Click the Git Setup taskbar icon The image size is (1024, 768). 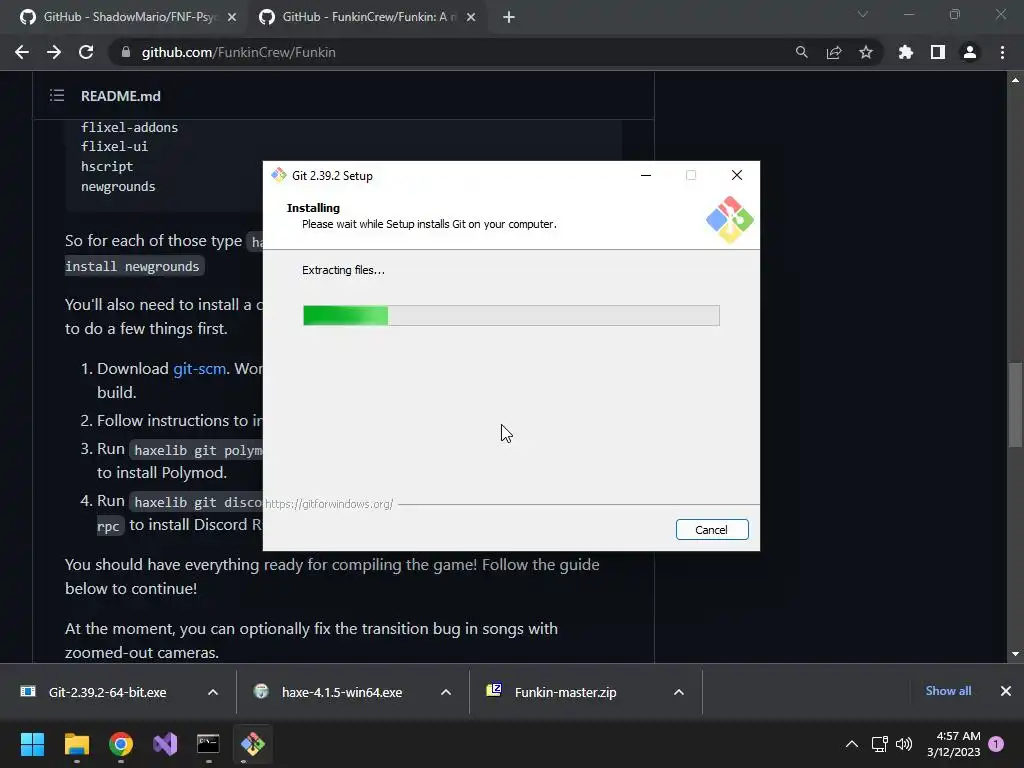pos(253,744)
